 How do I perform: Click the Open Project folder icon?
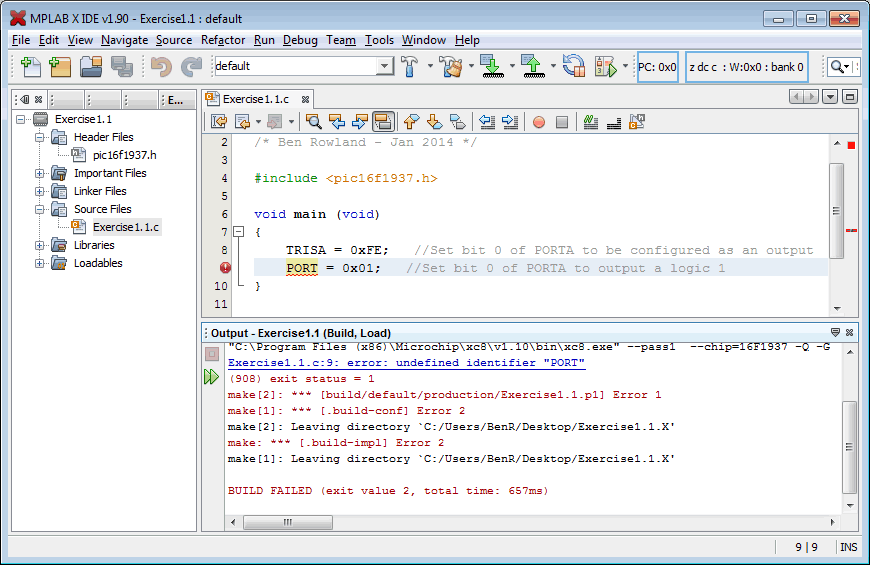[91, 67]
